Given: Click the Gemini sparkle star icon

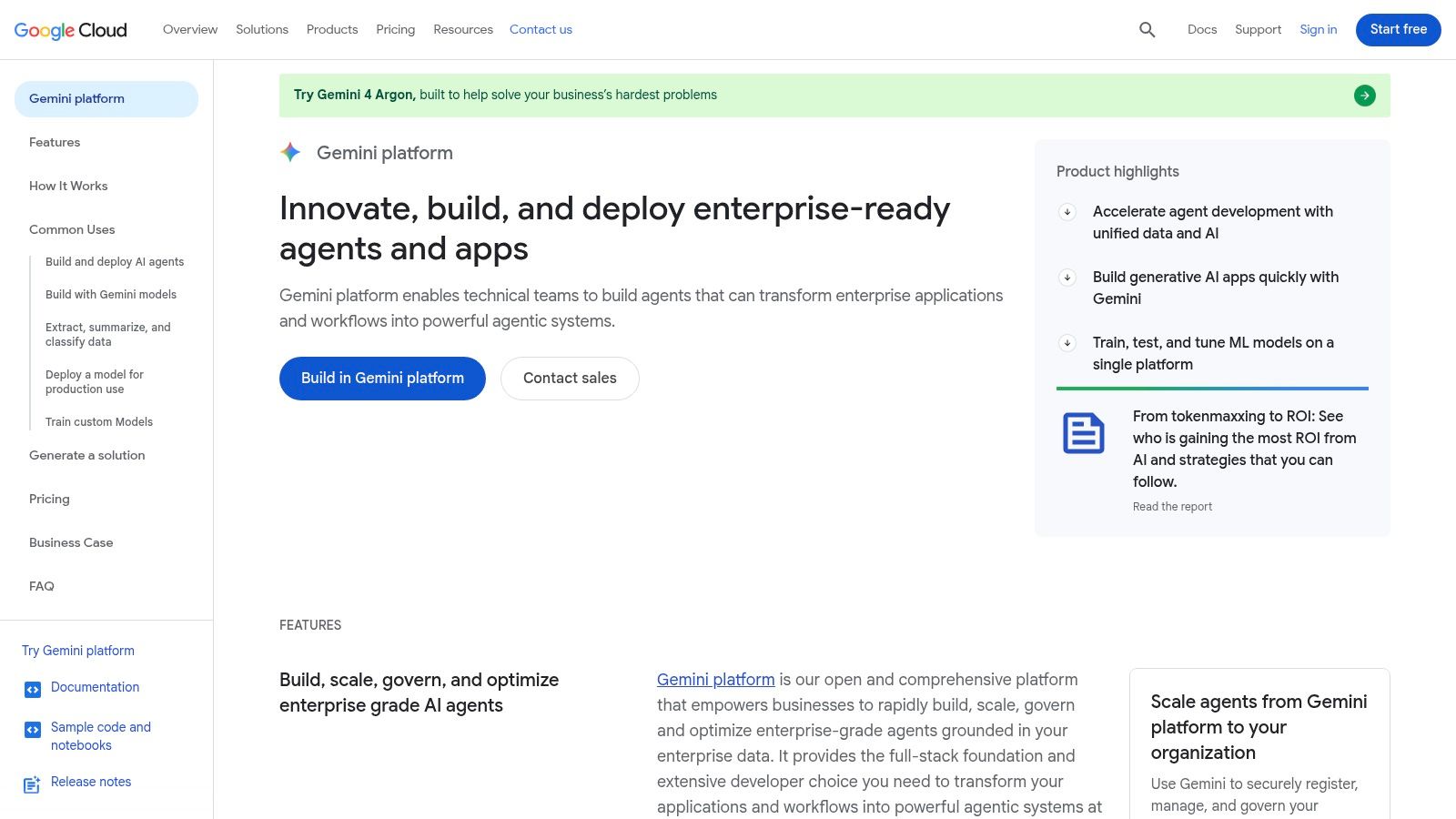Looking at the screenshot, I should pyautogui.click(x=290, y=153).
